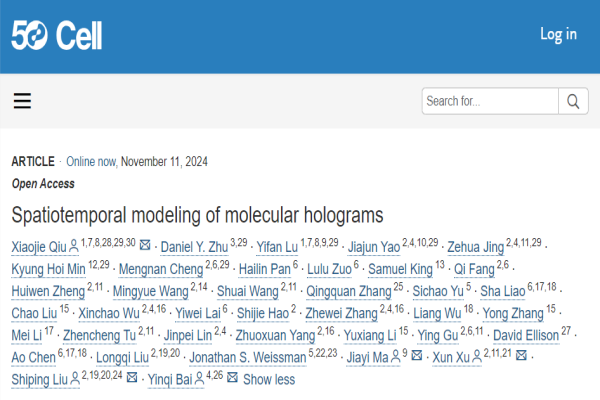Click the magnifying glass search button

coord(573,101)
